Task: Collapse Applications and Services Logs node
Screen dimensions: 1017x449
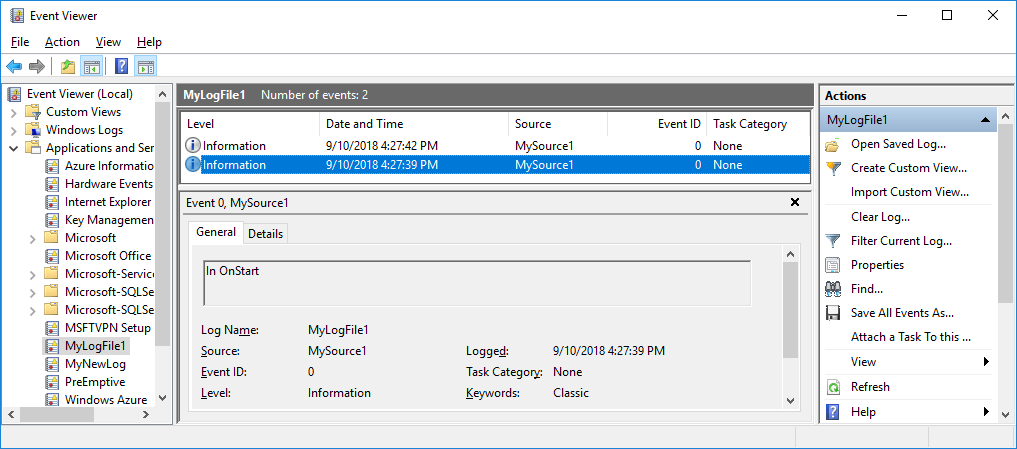Action: click(x=14, y=148)
